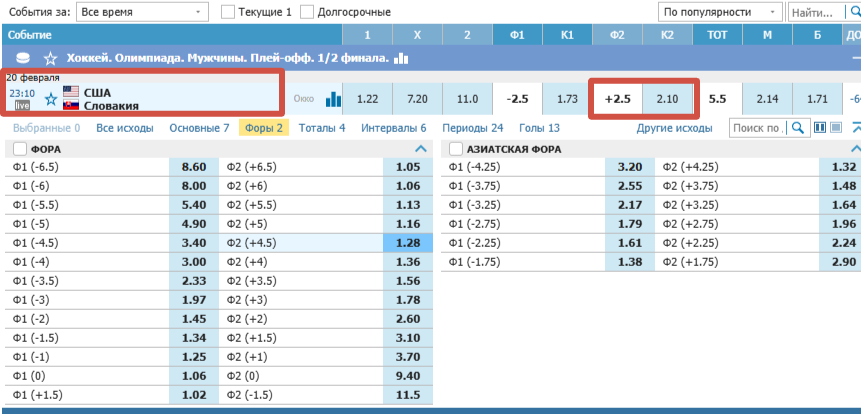Star the Olympic hockey tournament as favorite

(50, 59)
